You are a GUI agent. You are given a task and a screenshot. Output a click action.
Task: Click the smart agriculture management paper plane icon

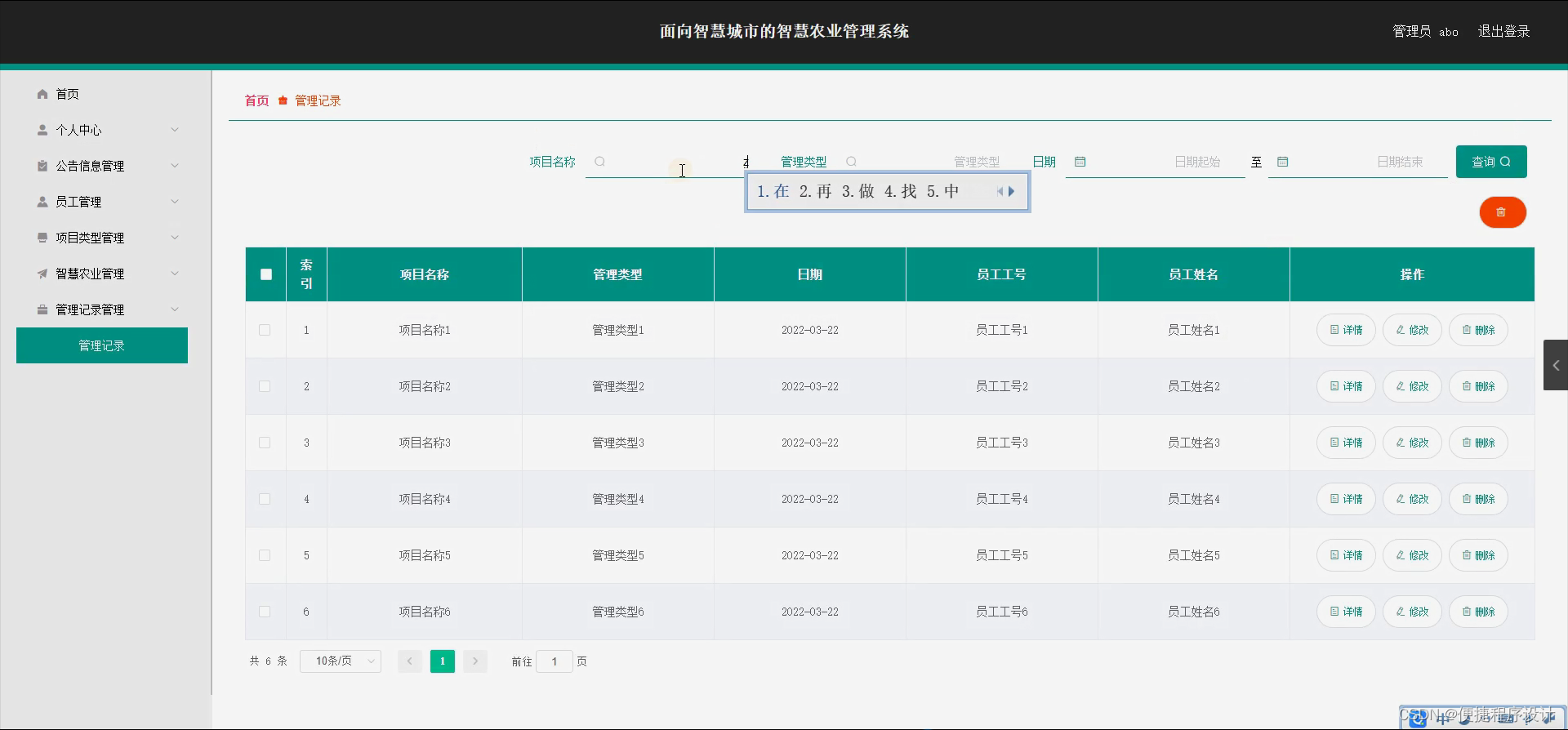(42, 274)
